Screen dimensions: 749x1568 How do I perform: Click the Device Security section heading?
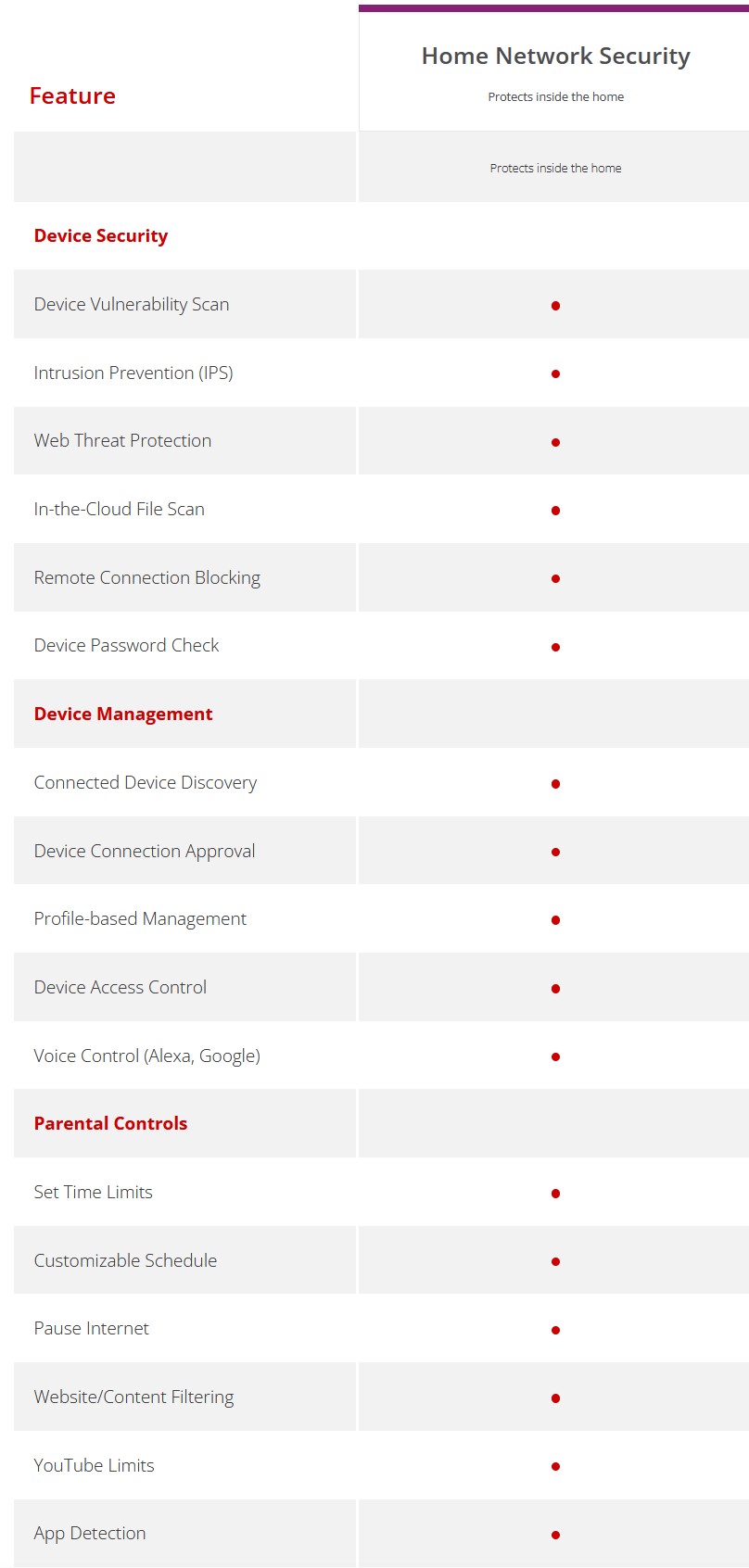pyautogui.click(x=101, y=235)
